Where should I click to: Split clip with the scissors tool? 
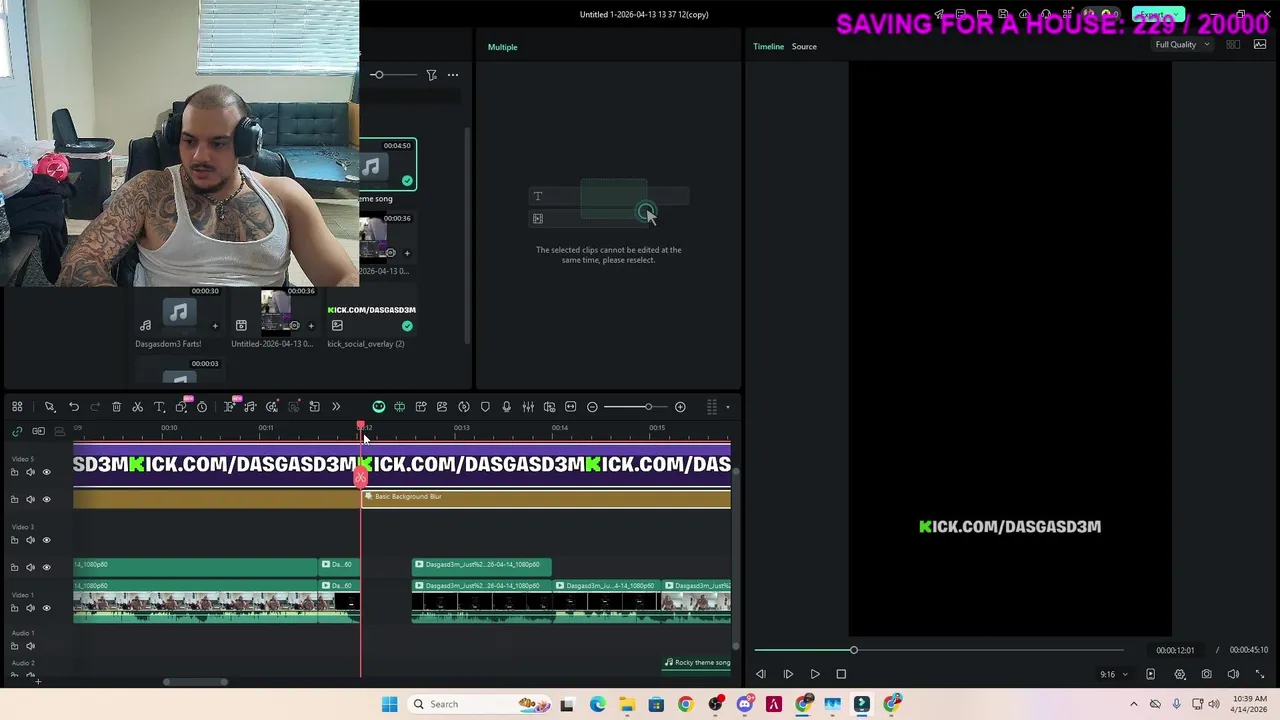click(138, 407)
